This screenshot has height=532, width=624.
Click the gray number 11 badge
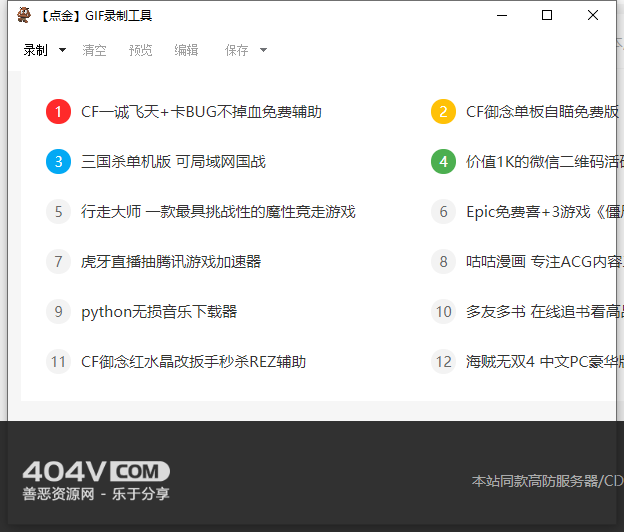[58, 362]
